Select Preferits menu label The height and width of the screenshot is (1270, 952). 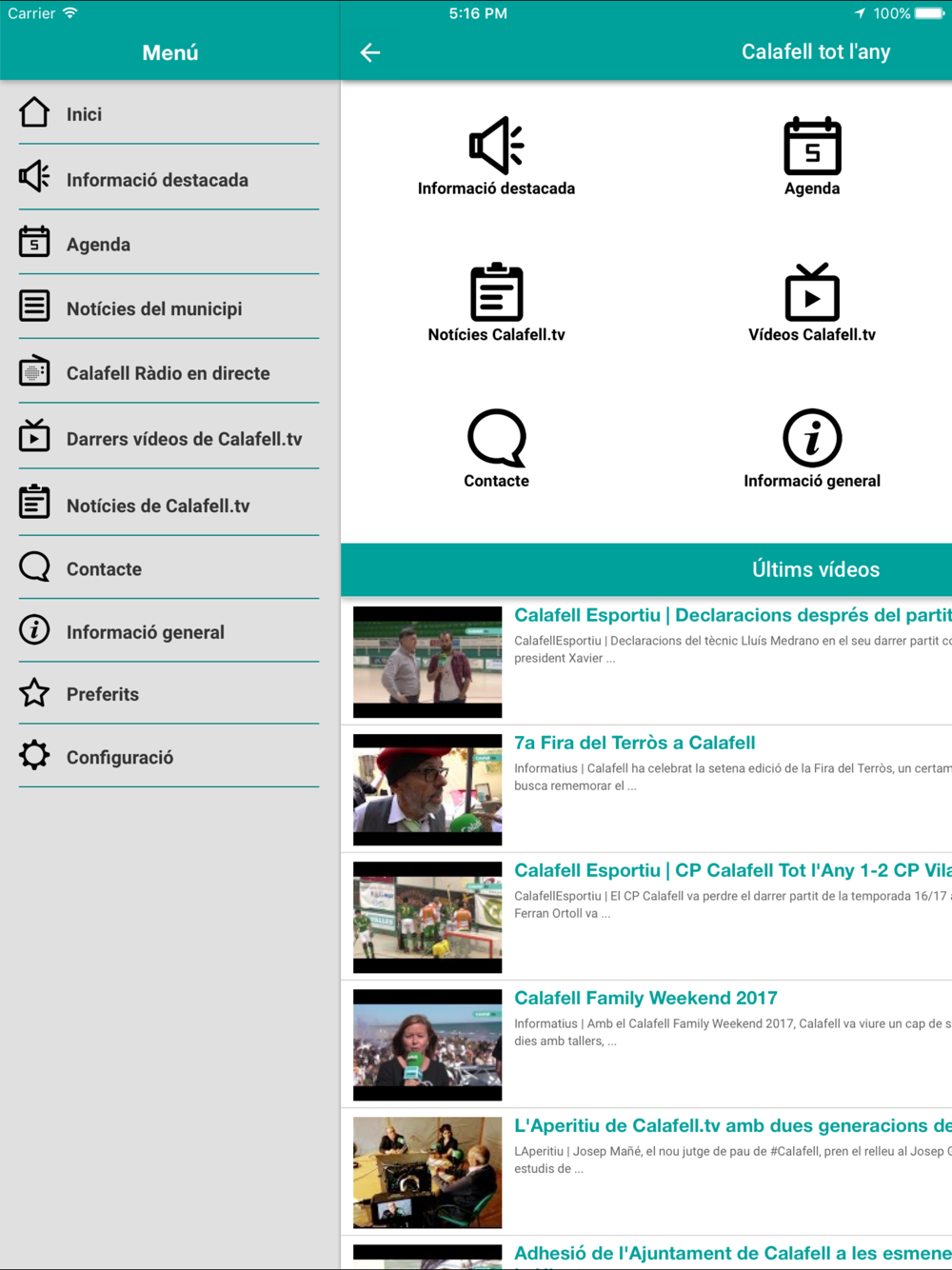tap(103, 694)
